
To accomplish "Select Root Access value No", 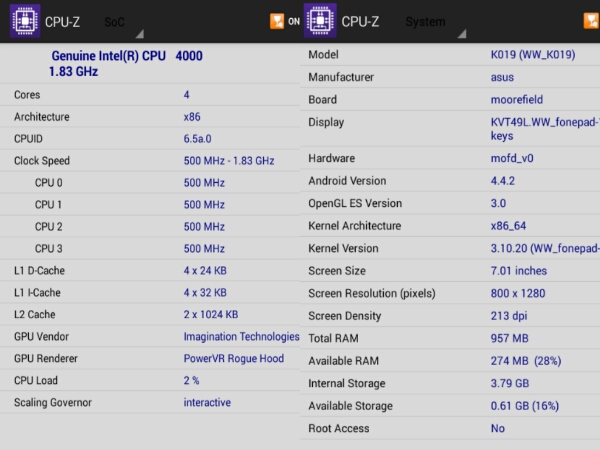I will (498, 429).
